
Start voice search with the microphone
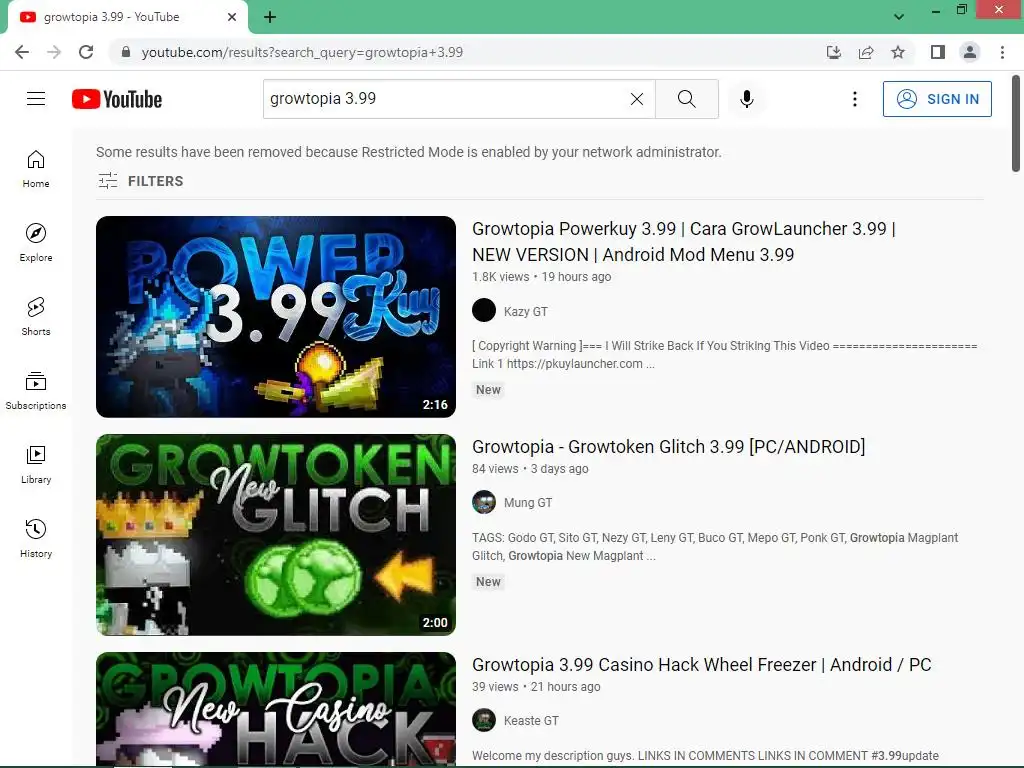(x=746, y=99)
